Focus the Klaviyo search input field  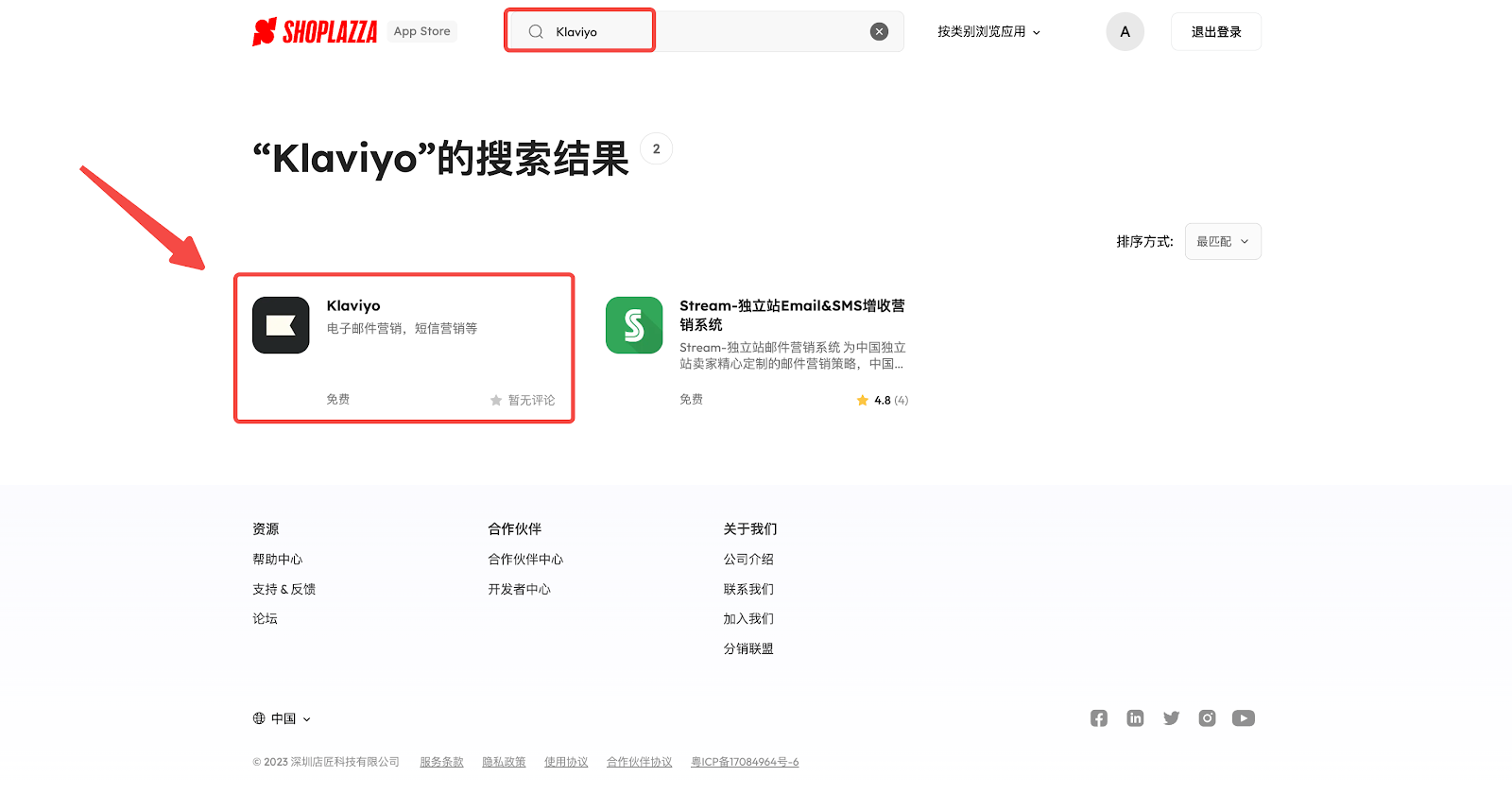point(704,31)
